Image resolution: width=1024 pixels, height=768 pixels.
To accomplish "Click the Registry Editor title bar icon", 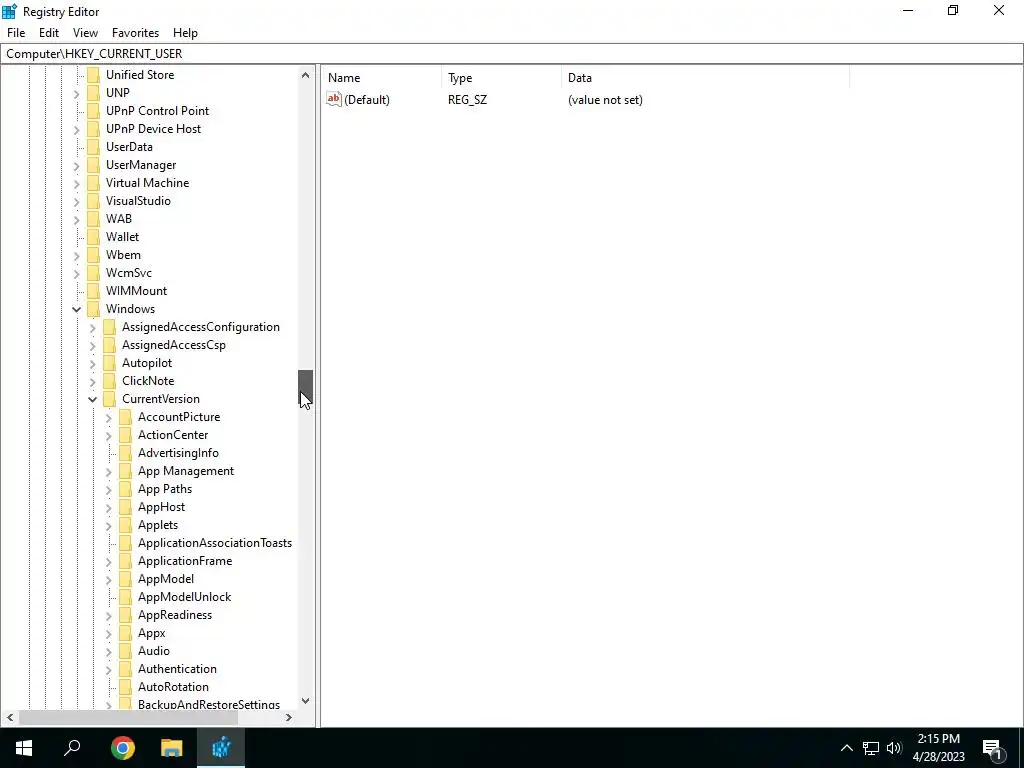I will pos(9,11).
